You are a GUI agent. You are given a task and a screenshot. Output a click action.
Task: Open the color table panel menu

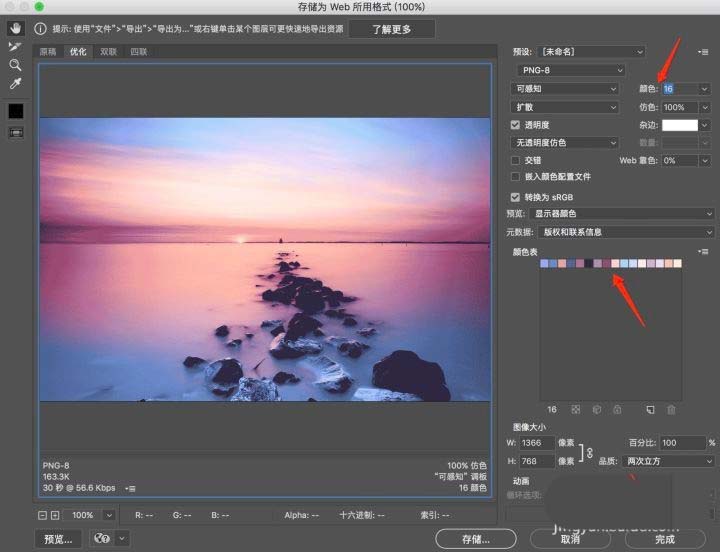[x=703, y=252]
